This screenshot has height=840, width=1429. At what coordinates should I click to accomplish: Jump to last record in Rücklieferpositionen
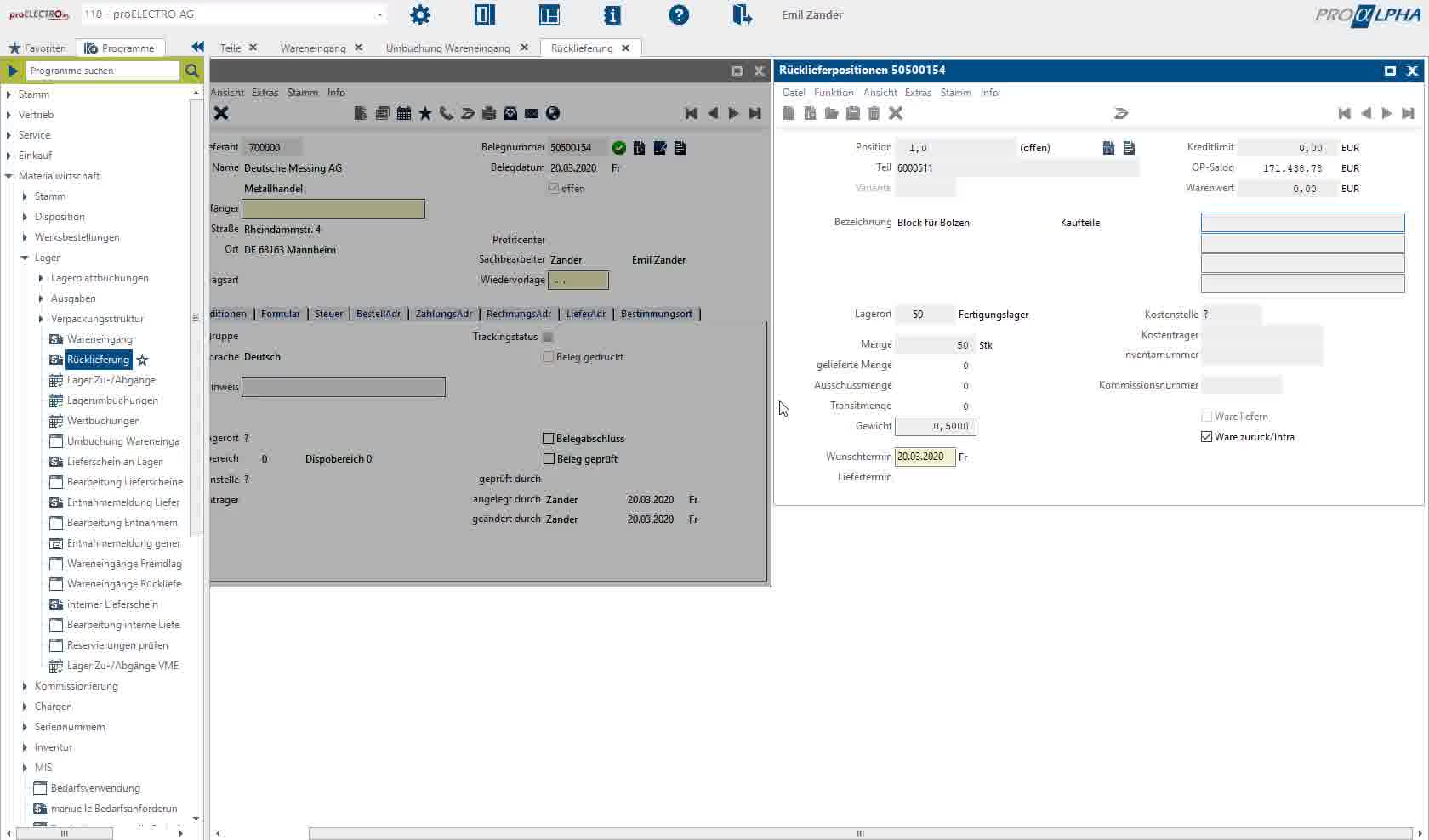pos(1408,113)
